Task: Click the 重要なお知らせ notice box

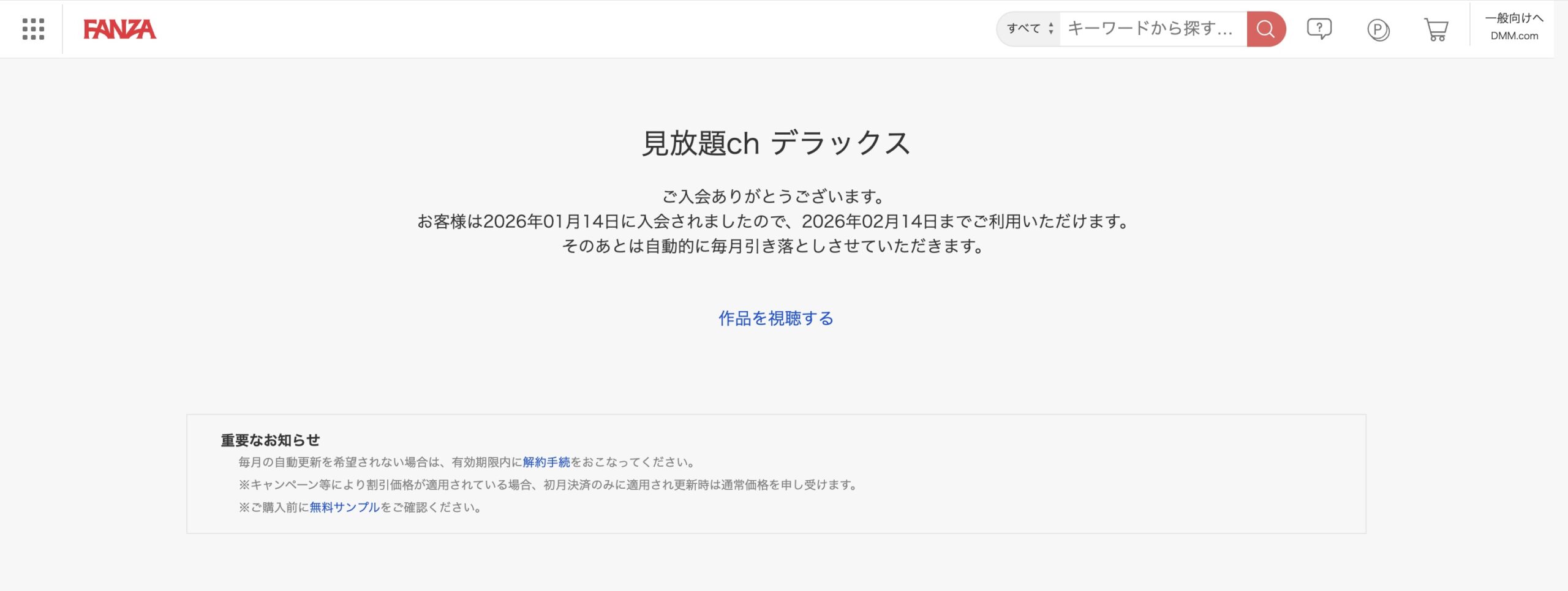Action: pos(272,440)
